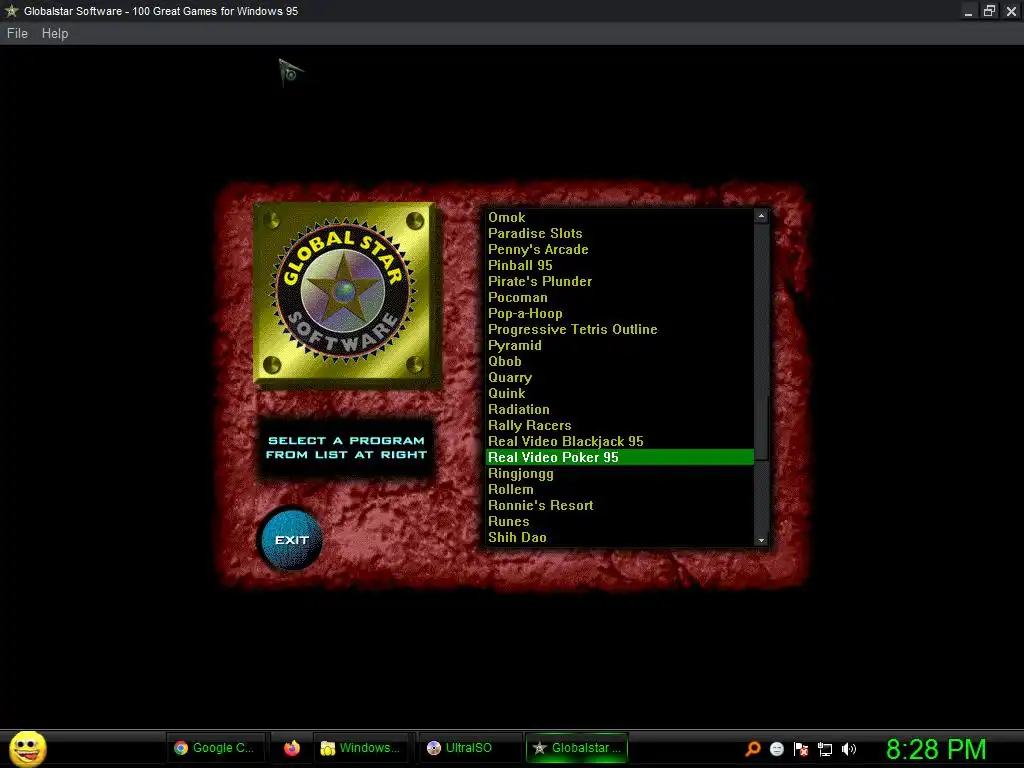Click the round blue EXIT button
Viewport: 1024px width, 768px height.
[x=291, y=540]
